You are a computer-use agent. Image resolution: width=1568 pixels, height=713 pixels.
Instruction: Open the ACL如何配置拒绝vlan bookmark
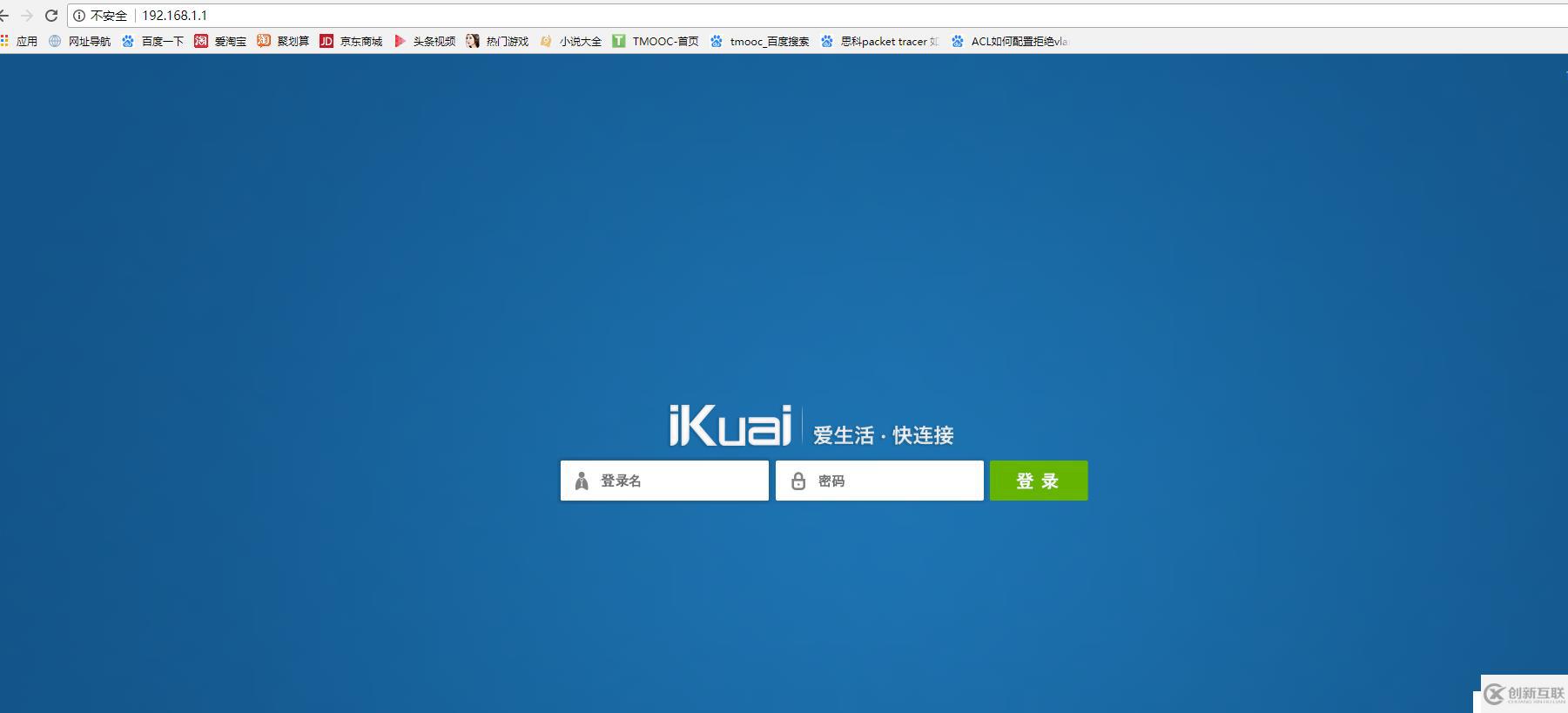[x=1010, y=41]
